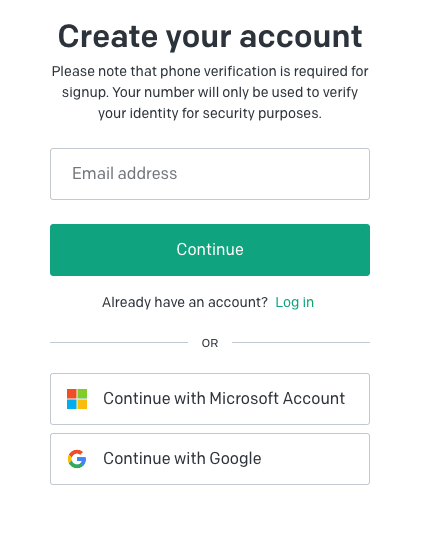This screenshot has height=540, width=423.
Task: Sign up using the Google option
Action: (210, 459)
